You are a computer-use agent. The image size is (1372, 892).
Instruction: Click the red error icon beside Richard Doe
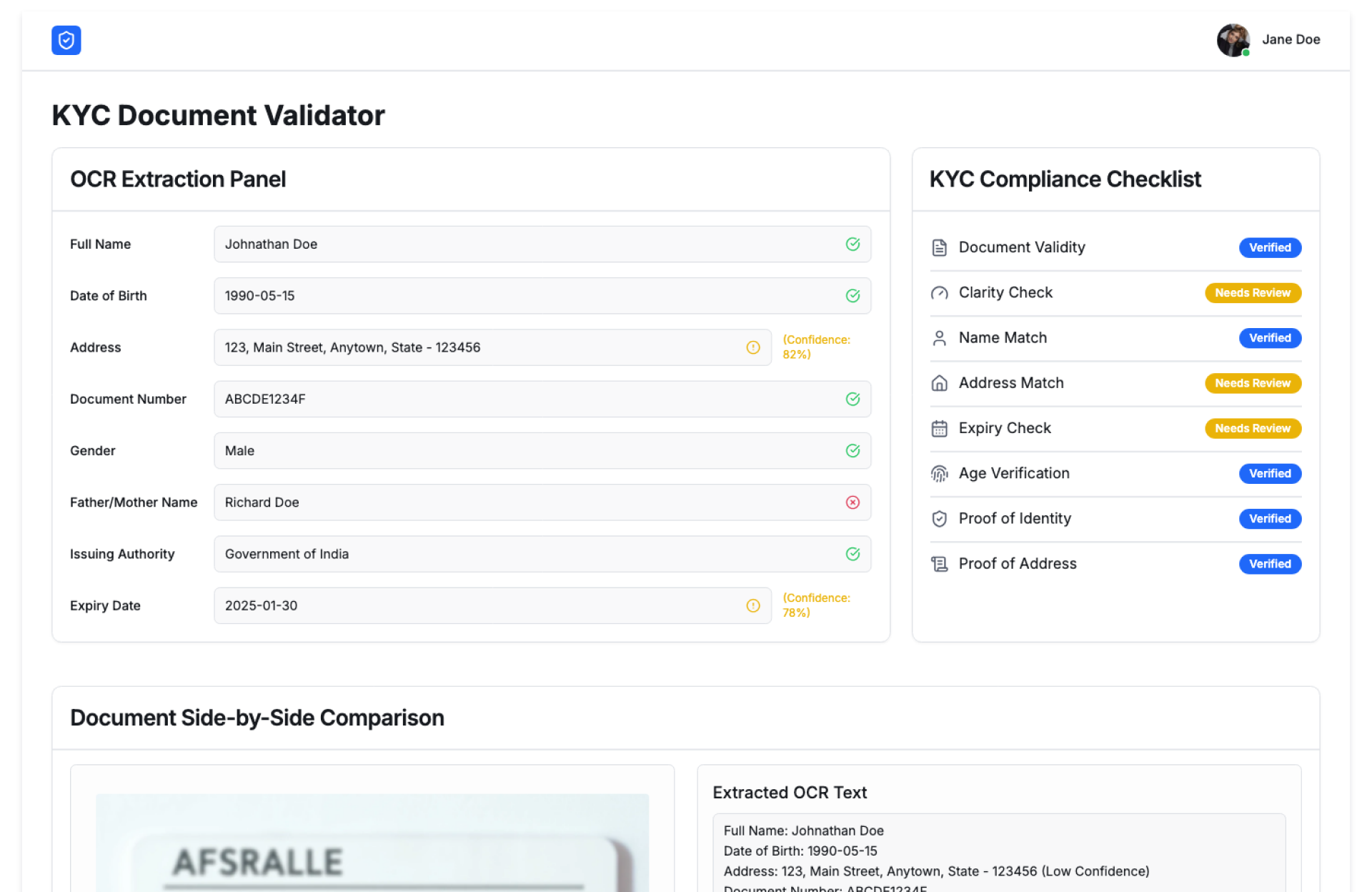[852, 502]
